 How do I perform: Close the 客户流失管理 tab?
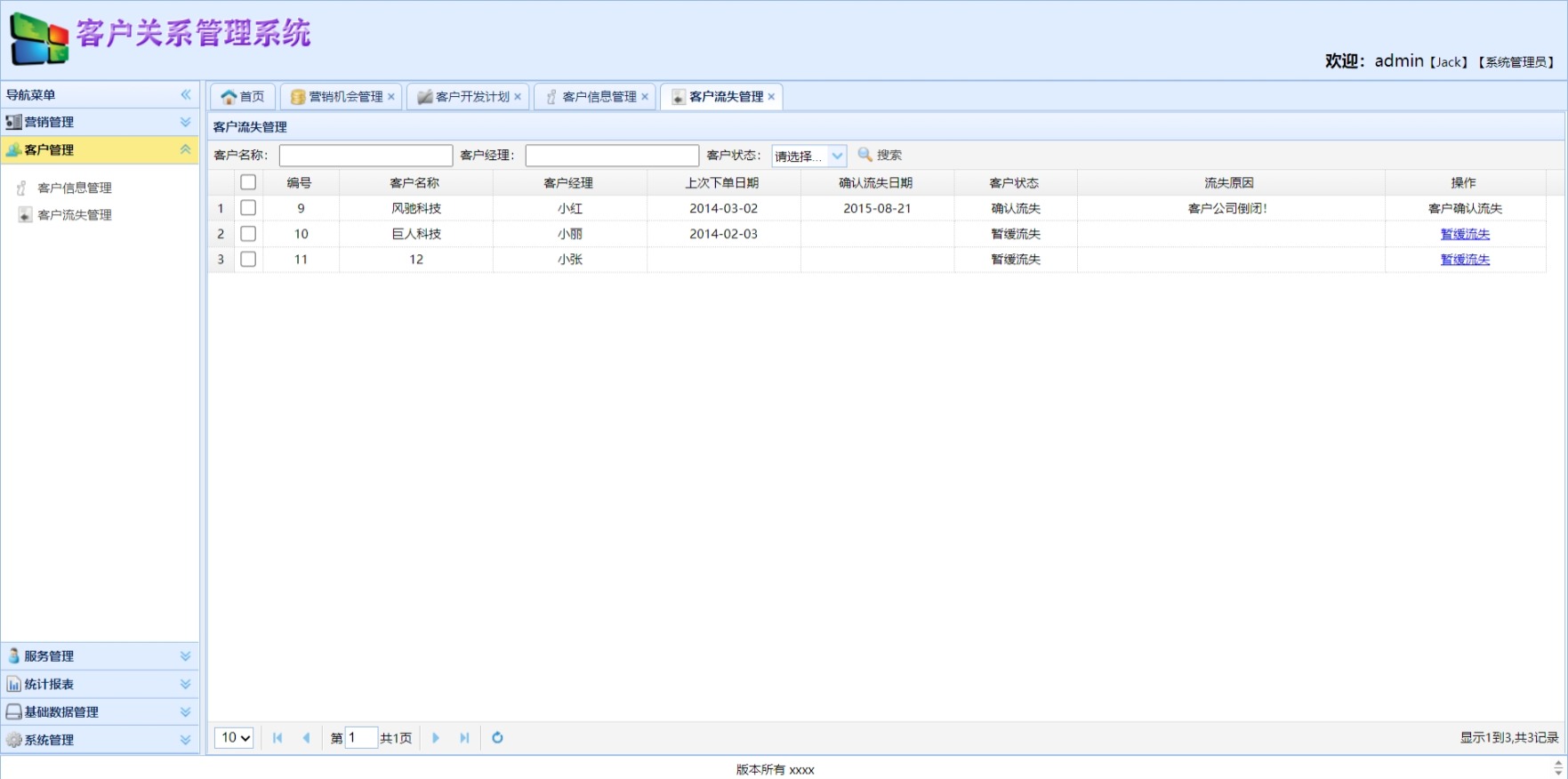[x=771, y=97]
